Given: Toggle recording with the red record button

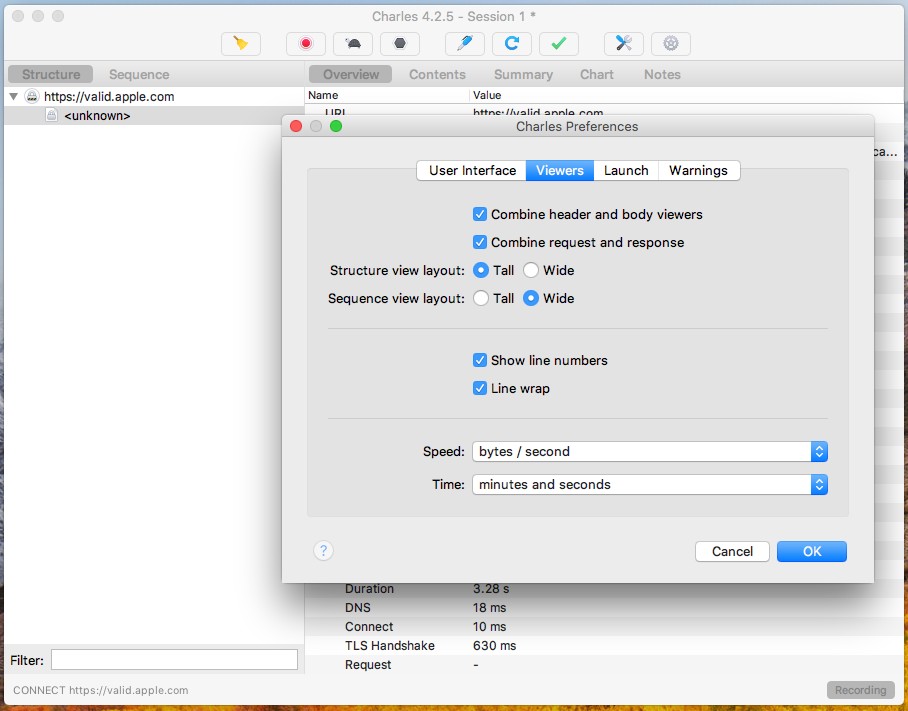Looking at the screenshot, I should click(x=306, y=44).
